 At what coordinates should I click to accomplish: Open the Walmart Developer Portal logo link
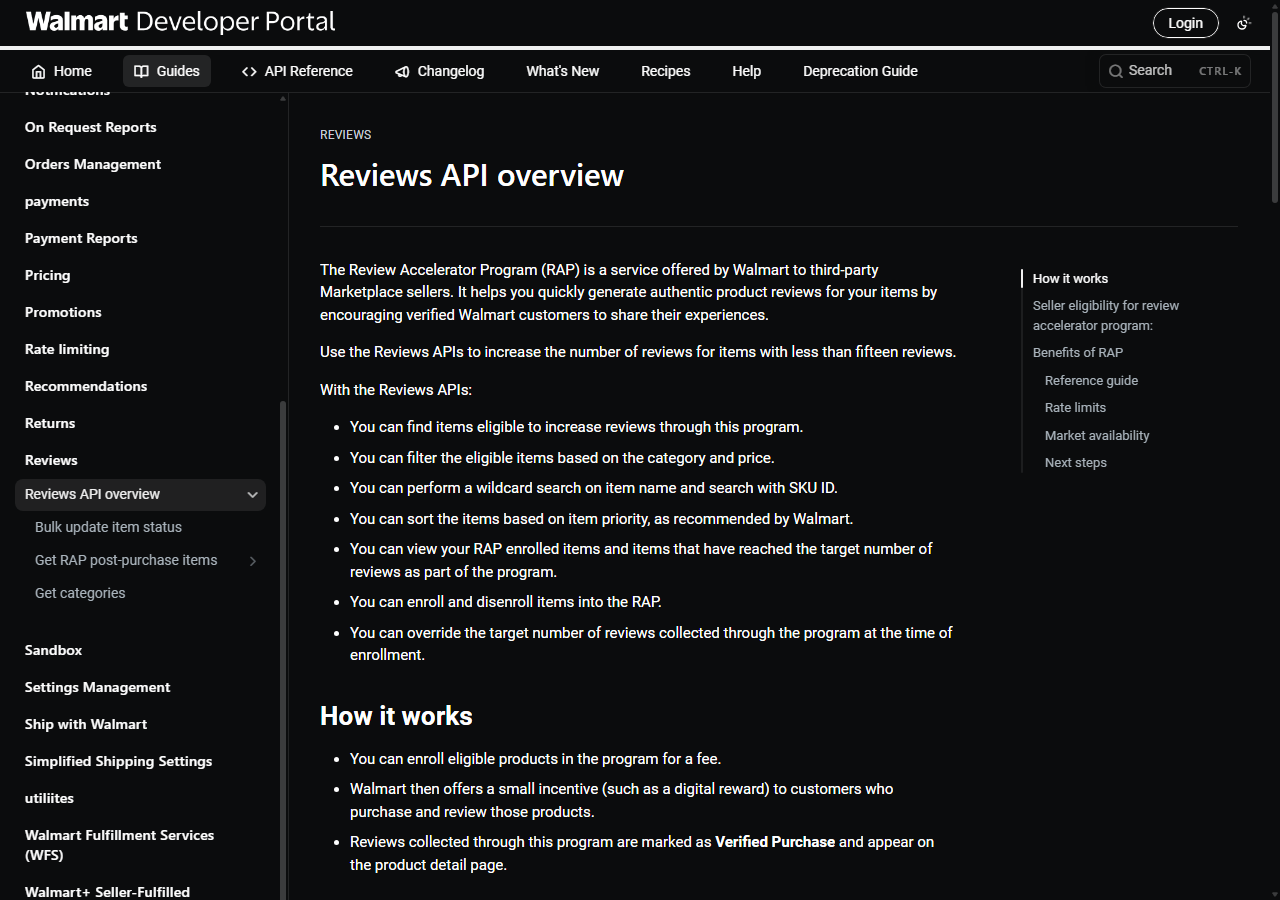[x=181, y=21]
